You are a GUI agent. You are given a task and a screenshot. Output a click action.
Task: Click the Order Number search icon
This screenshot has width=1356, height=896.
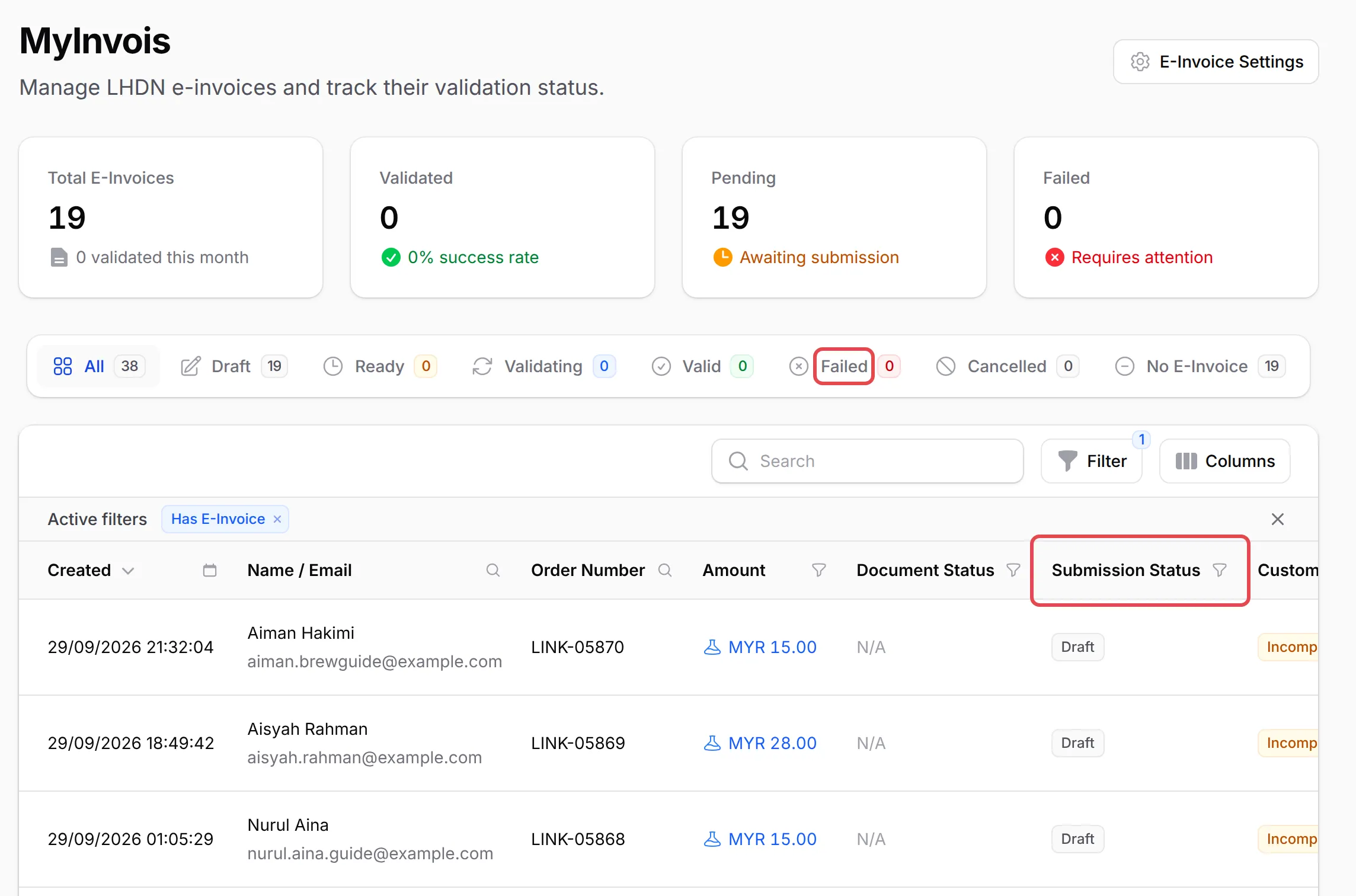click(x=666, y=570)
